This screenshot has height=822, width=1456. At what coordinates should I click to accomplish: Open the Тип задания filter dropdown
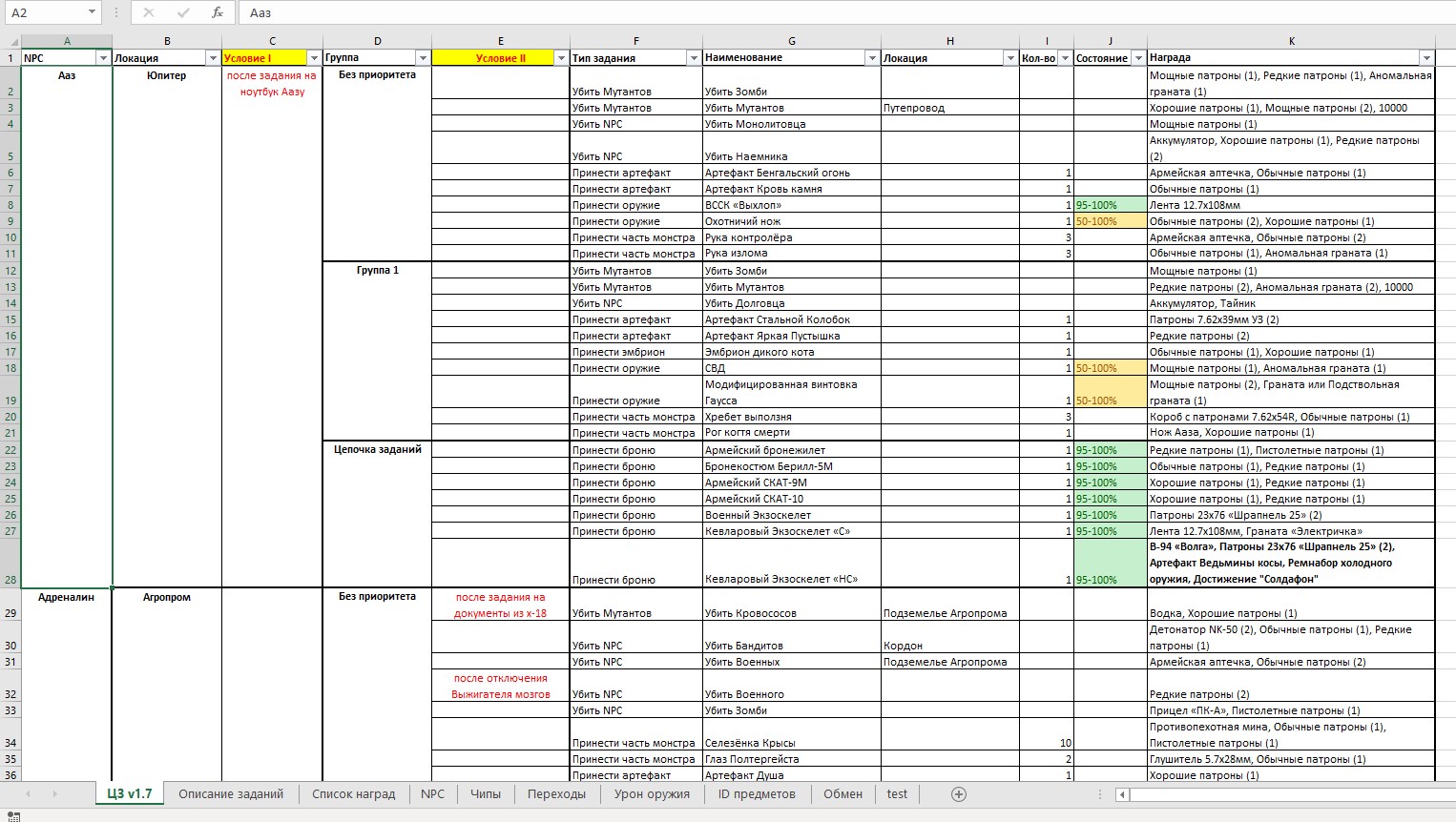[694, 58]
